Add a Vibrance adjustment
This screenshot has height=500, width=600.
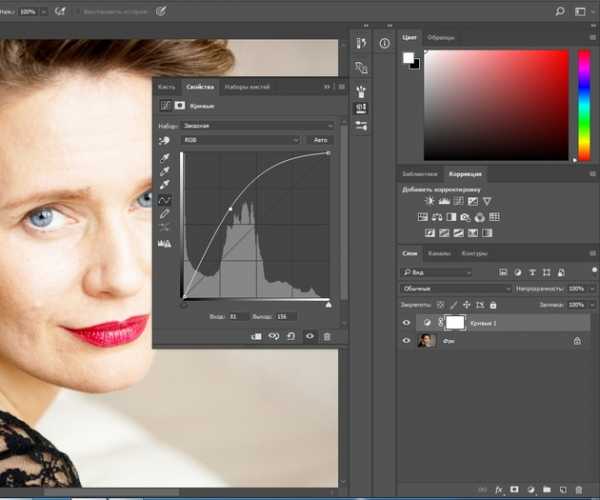(x=487, y=201)
